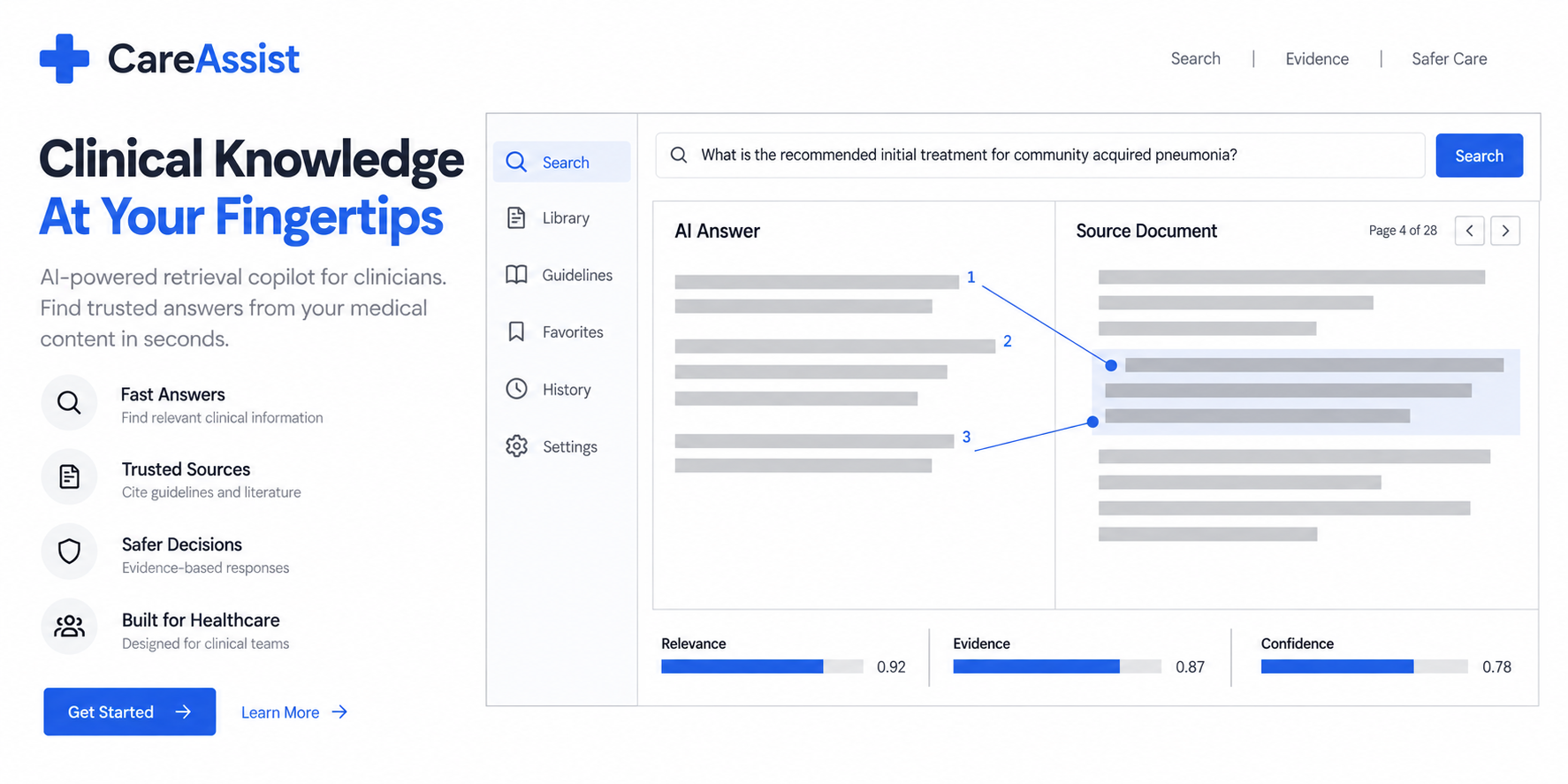Follow the Learn More link
Viewport: 1568px width, 784px height.
click(294, 712)
